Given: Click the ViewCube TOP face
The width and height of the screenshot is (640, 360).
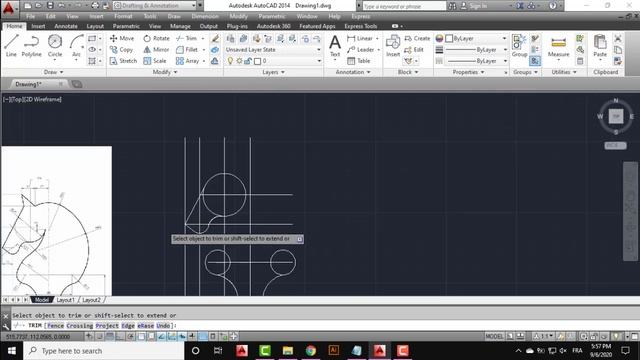Looking at the screenshot, I should point(616,116).
